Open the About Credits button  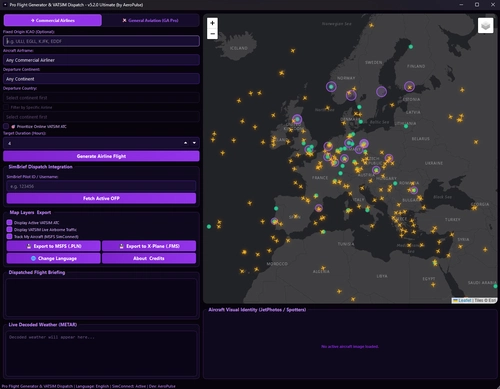click(x=149, y=258)
